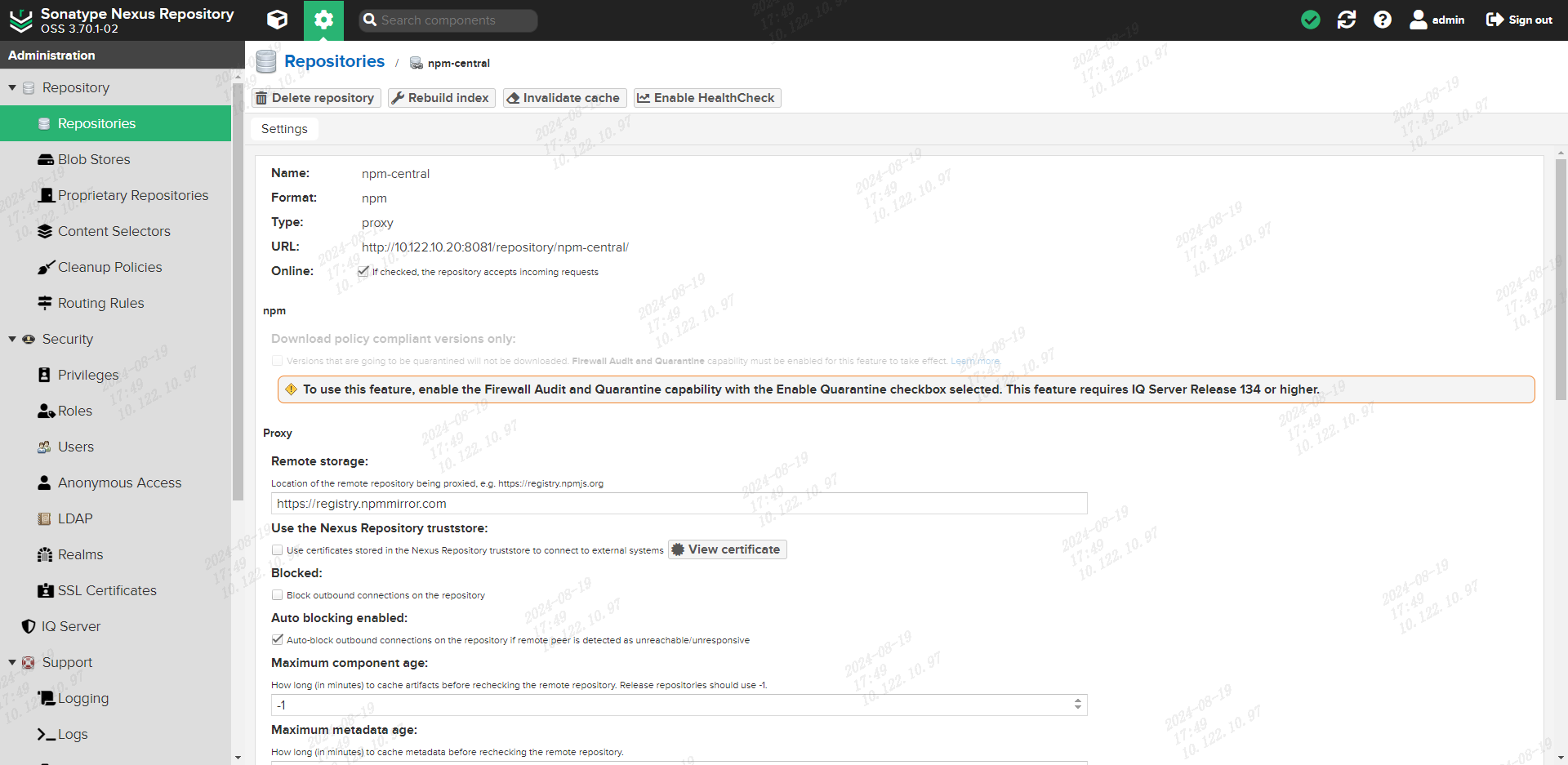
Task: Open the Administration gear icon
Action: point(323,20)
